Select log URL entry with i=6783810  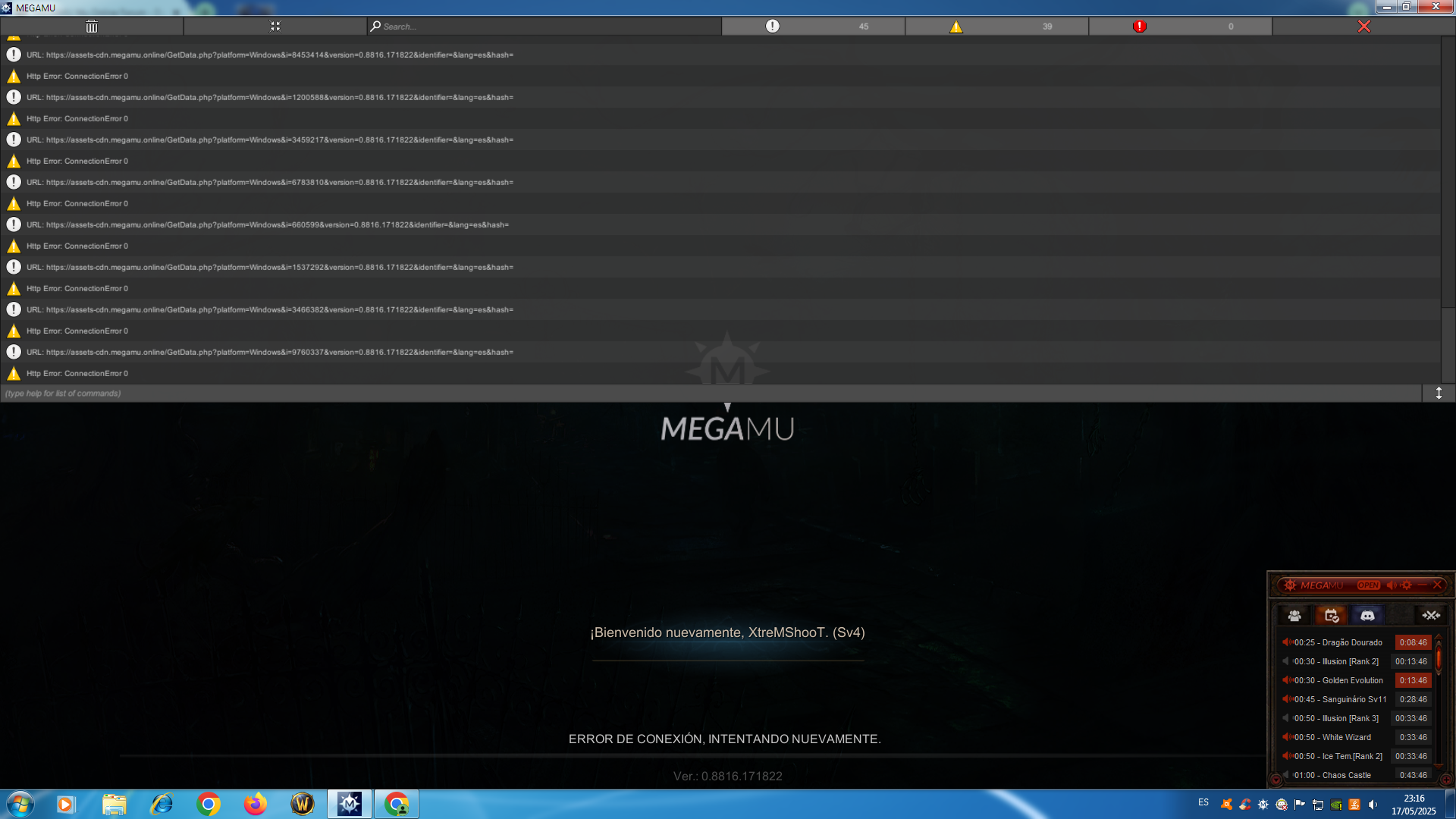coord(720,182)
